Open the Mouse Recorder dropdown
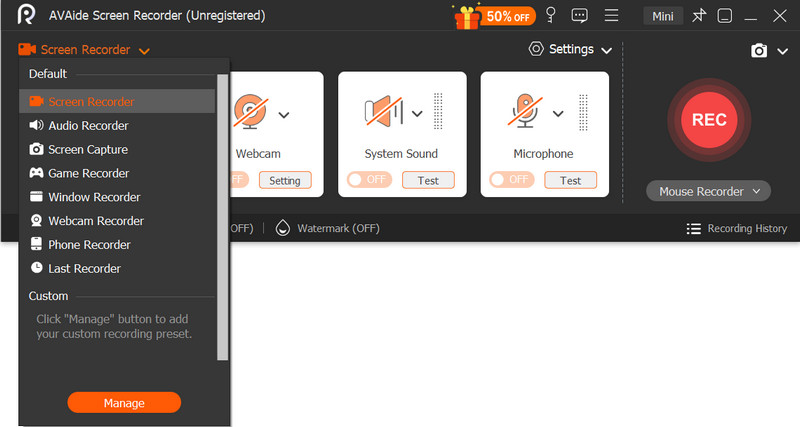 [x=708, y=191]
